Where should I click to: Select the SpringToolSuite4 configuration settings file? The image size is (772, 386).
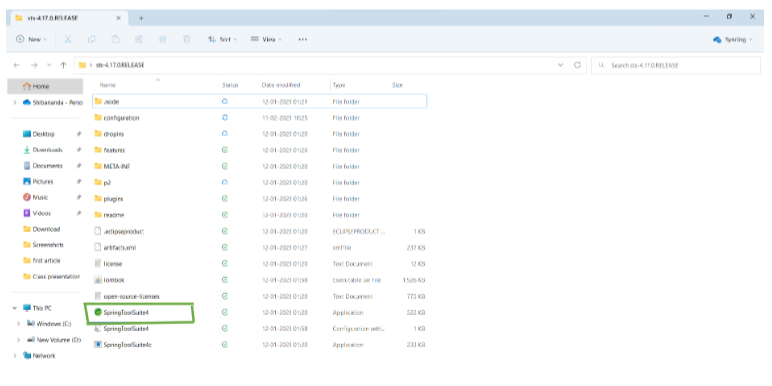pyautogui.click(x=259, y=328)
